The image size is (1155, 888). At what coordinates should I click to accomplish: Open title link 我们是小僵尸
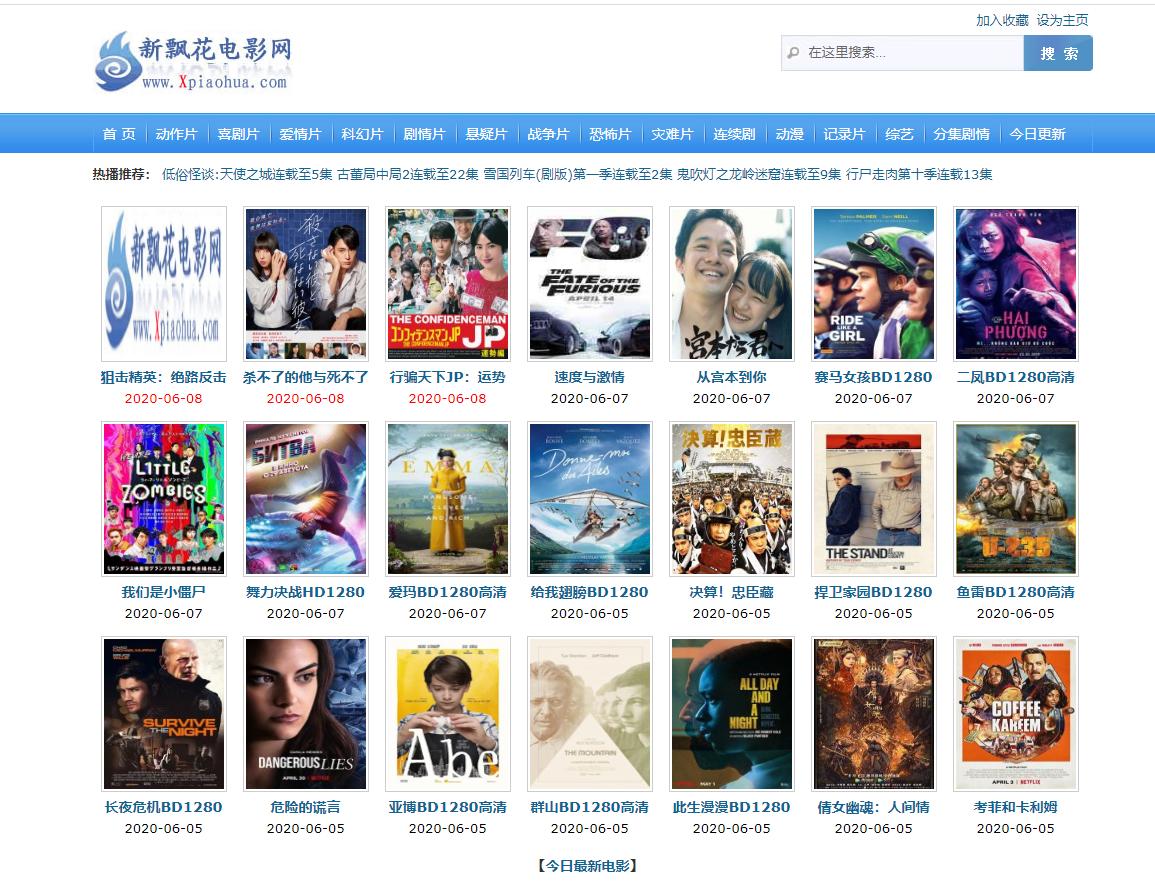pos(164,592)
